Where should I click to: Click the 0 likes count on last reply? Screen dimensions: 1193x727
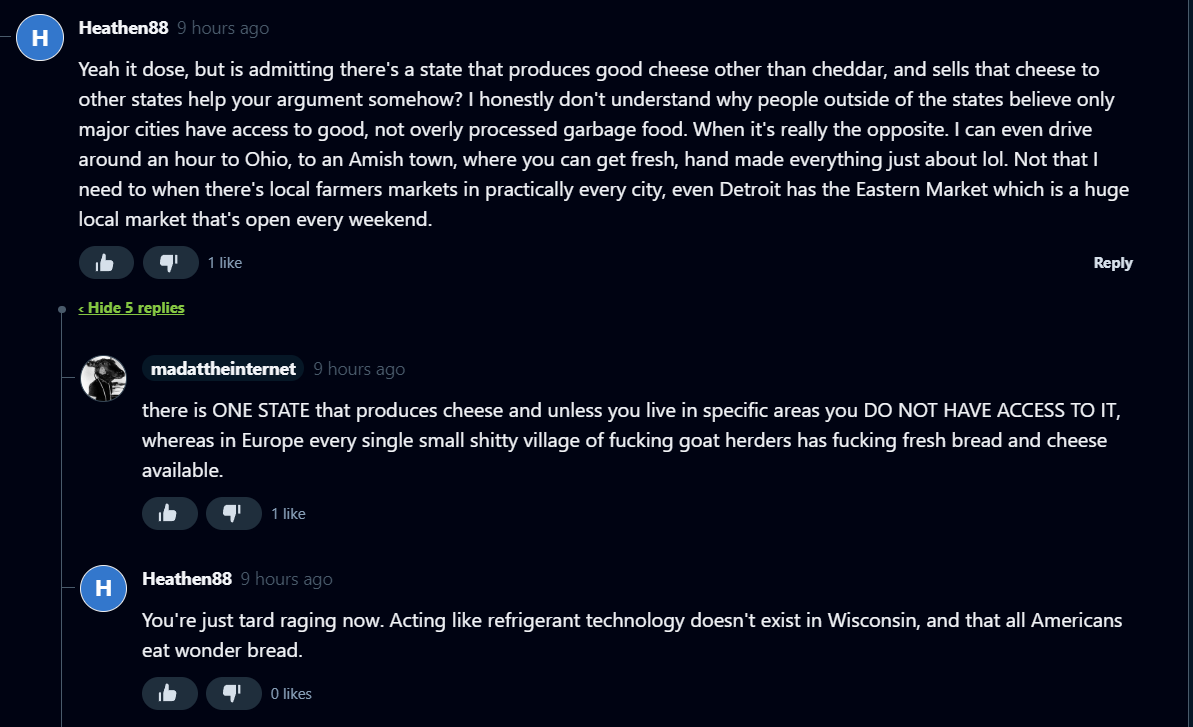(x=291, y=694)
